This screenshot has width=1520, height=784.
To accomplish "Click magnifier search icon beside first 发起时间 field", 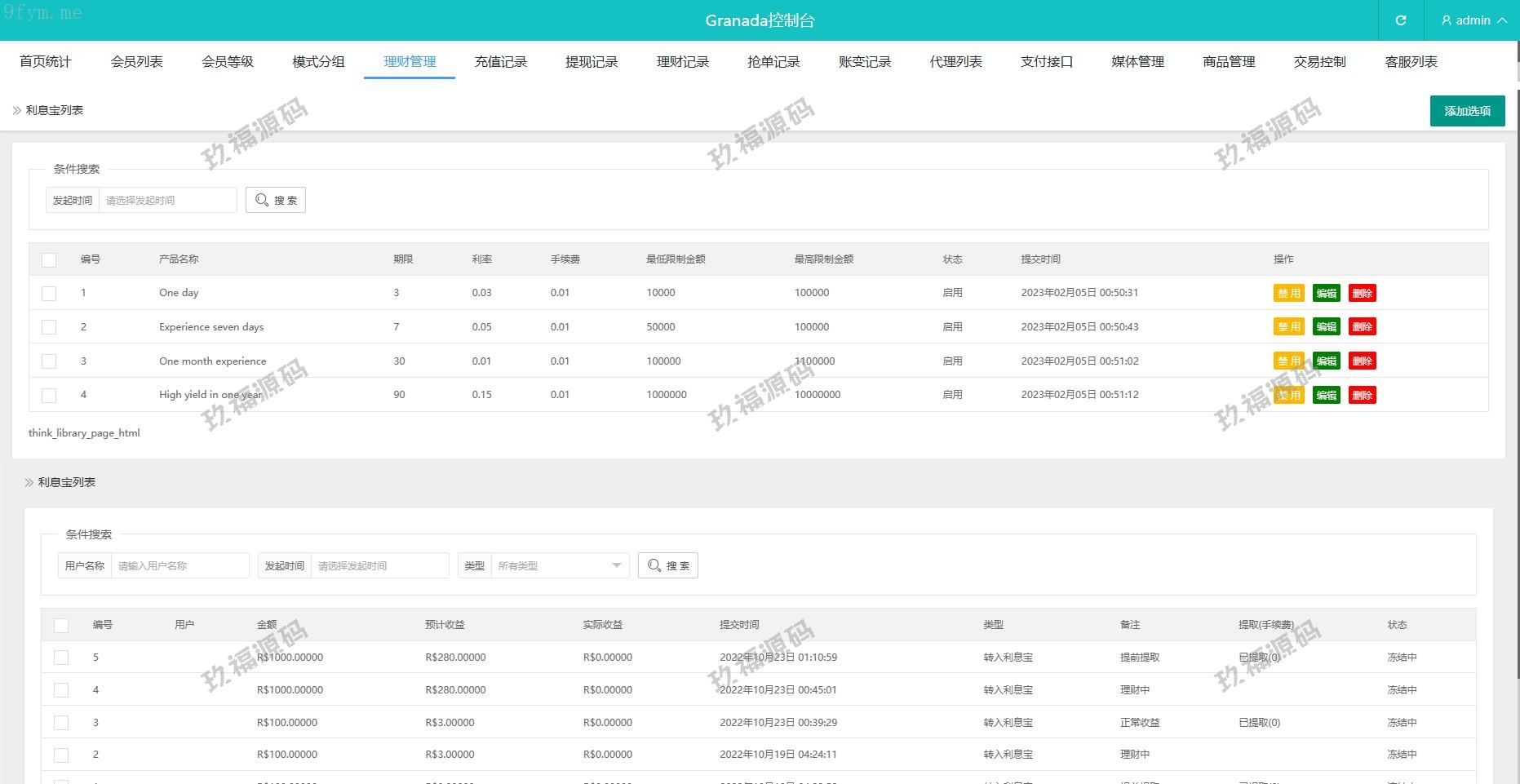I will click(x=262, y=200).
